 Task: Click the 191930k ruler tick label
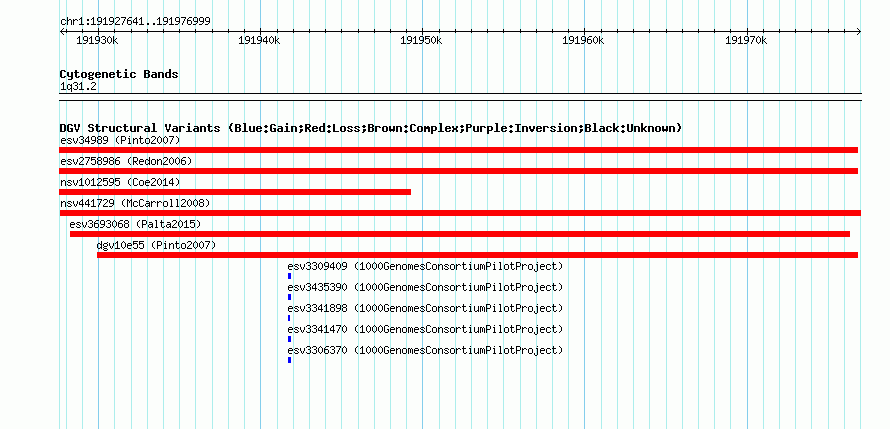coord(97,40)
